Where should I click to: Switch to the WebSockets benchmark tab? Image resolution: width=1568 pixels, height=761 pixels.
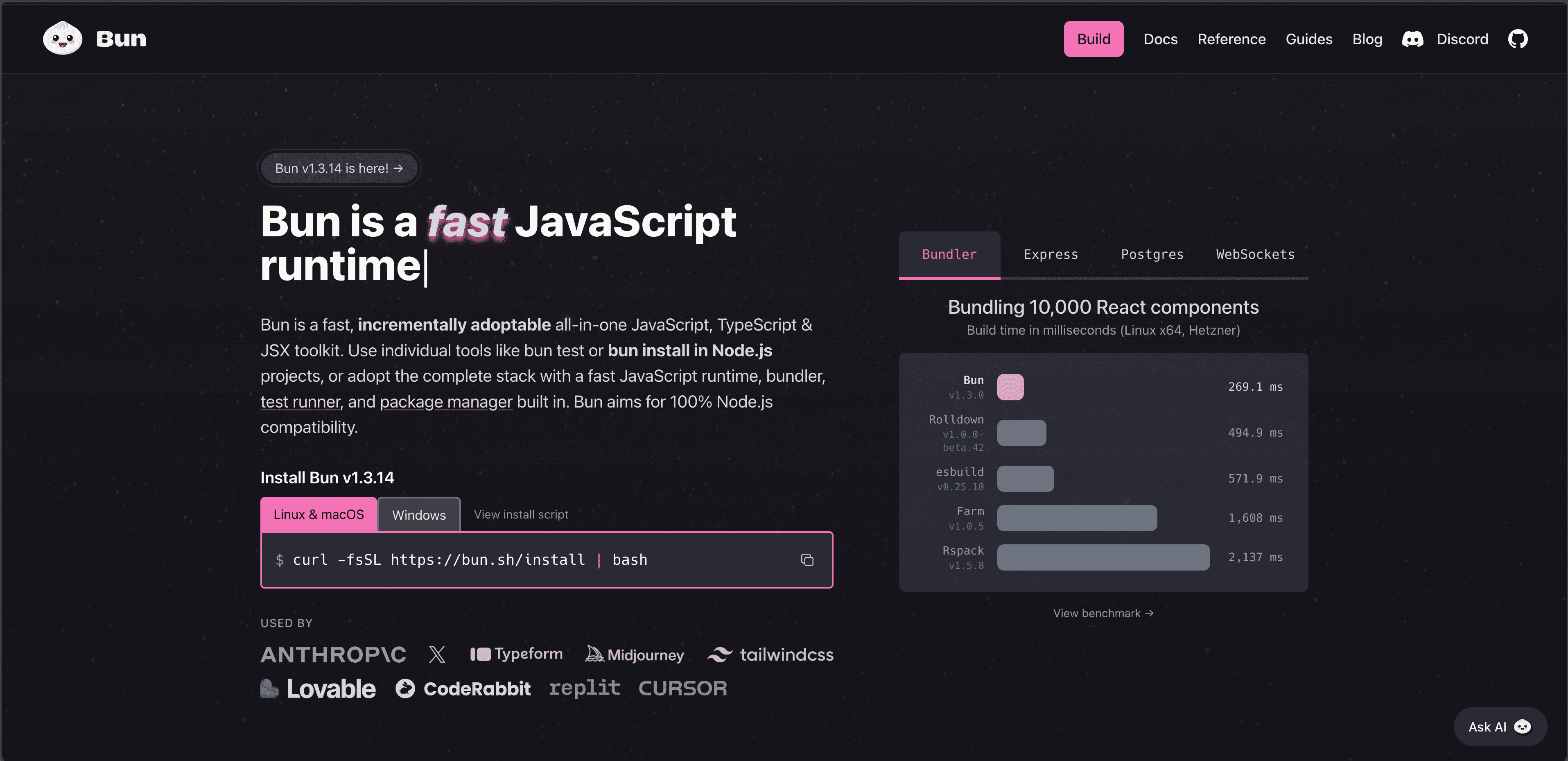point(1255,254)
